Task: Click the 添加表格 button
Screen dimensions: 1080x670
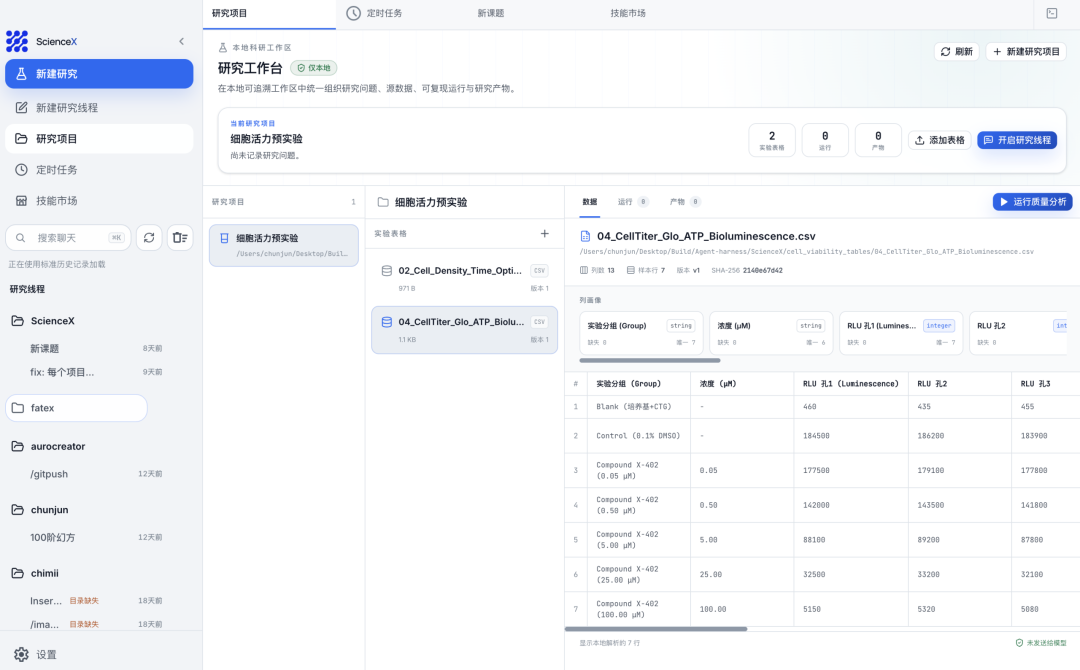Action: [939, 140]
